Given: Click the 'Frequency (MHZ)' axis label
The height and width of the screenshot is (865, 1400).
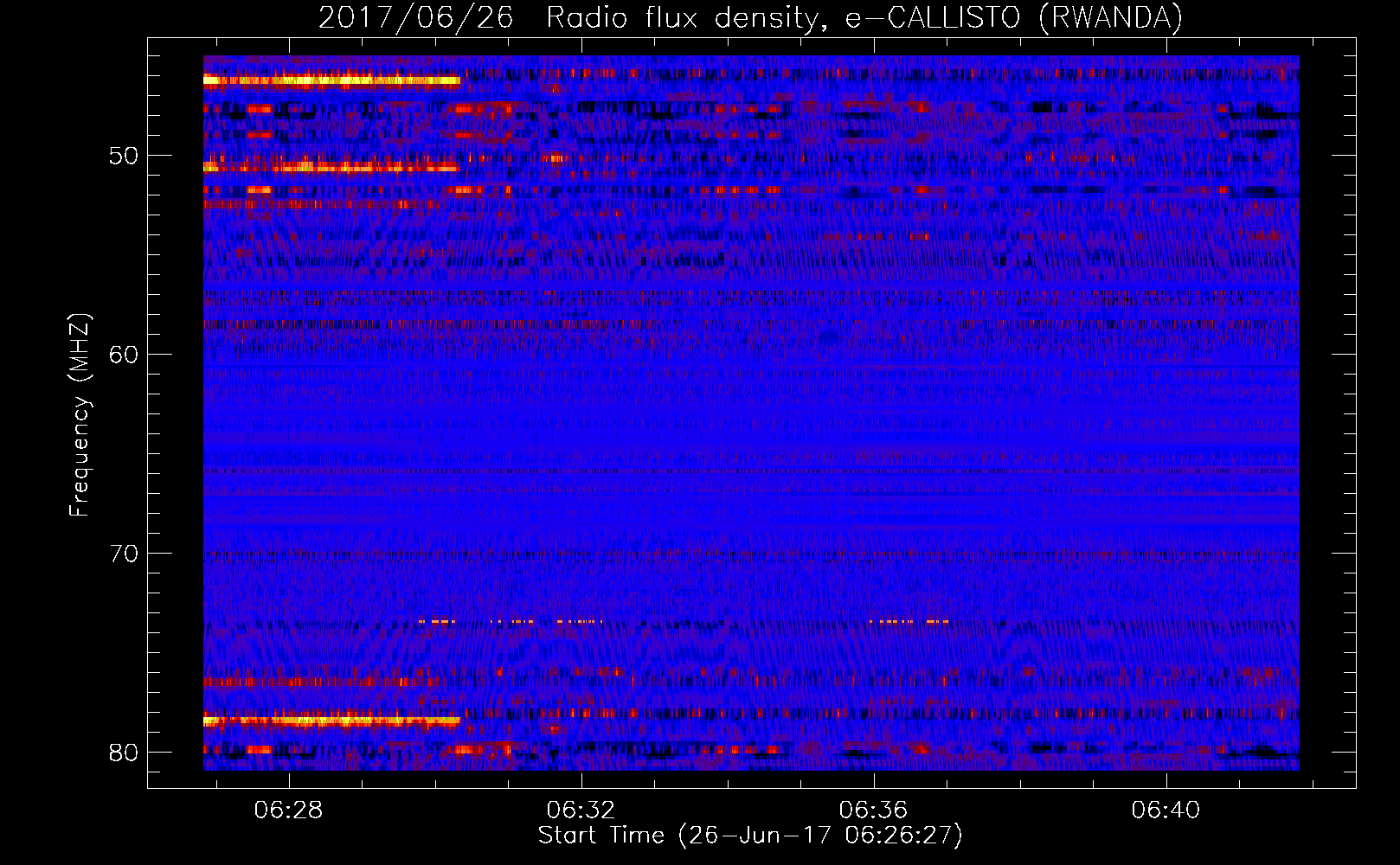Looking at the screenshot, I should 80,415.
